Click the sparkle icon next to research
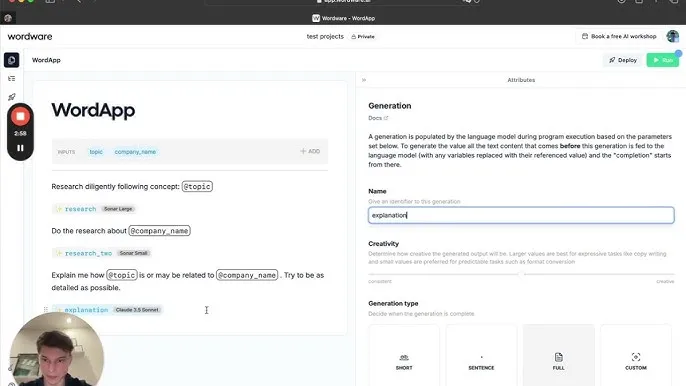 pyautogui.click(x=59, y=209)
